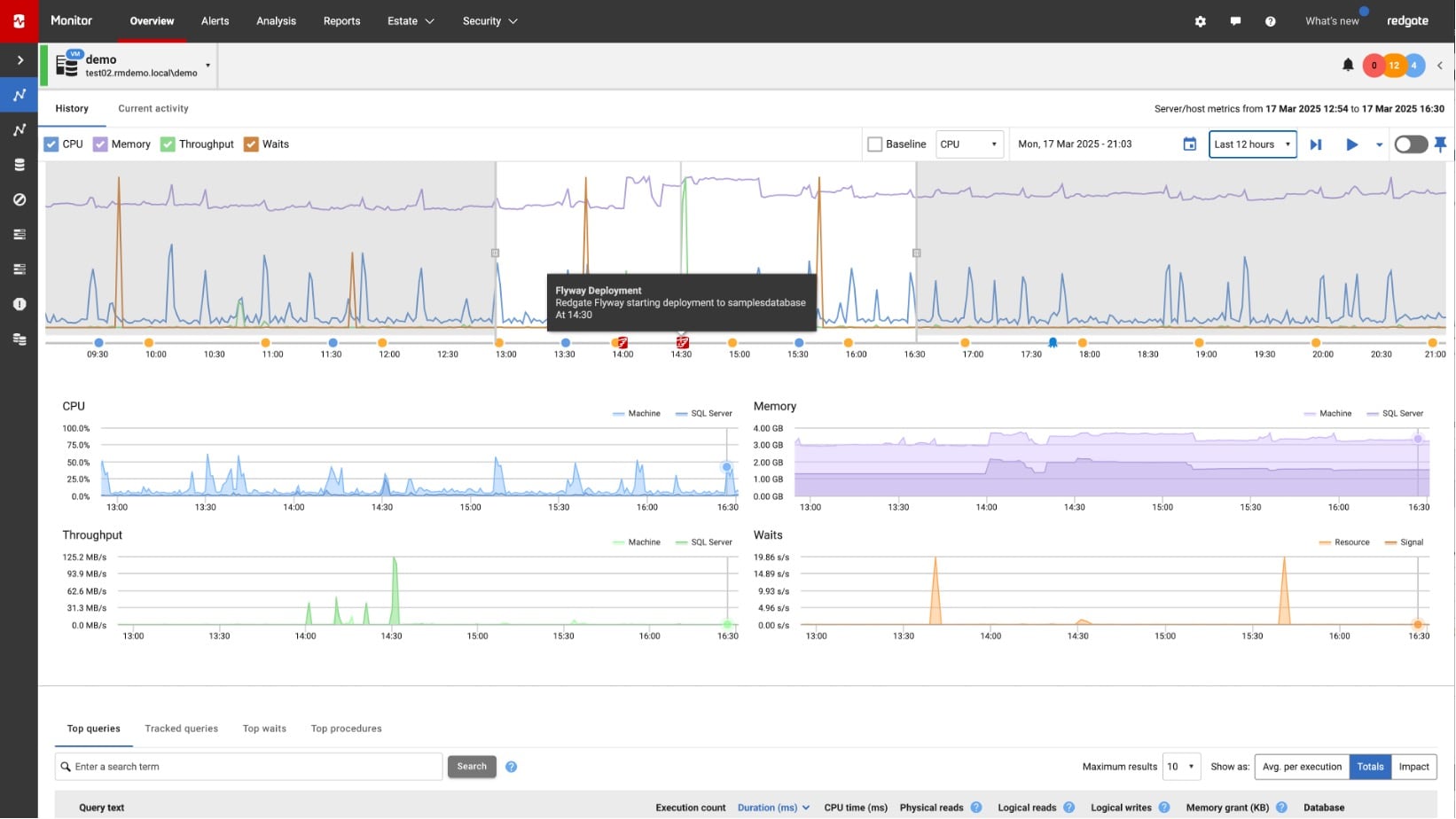This screenshot has width=1456, height=819.
Task: Click the Flyway deployment marker at 14:00
Action: 622,342
